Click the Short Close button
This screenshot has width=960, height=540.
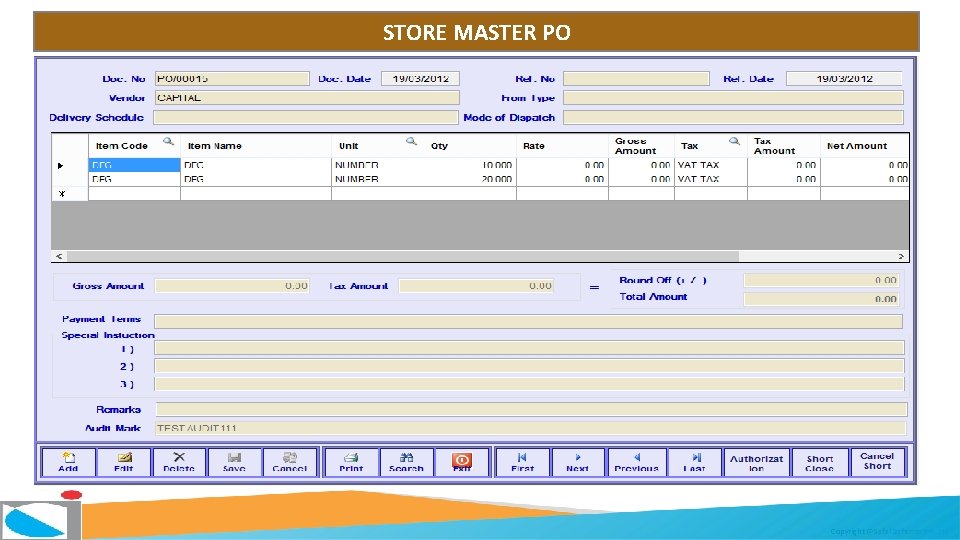820,462
